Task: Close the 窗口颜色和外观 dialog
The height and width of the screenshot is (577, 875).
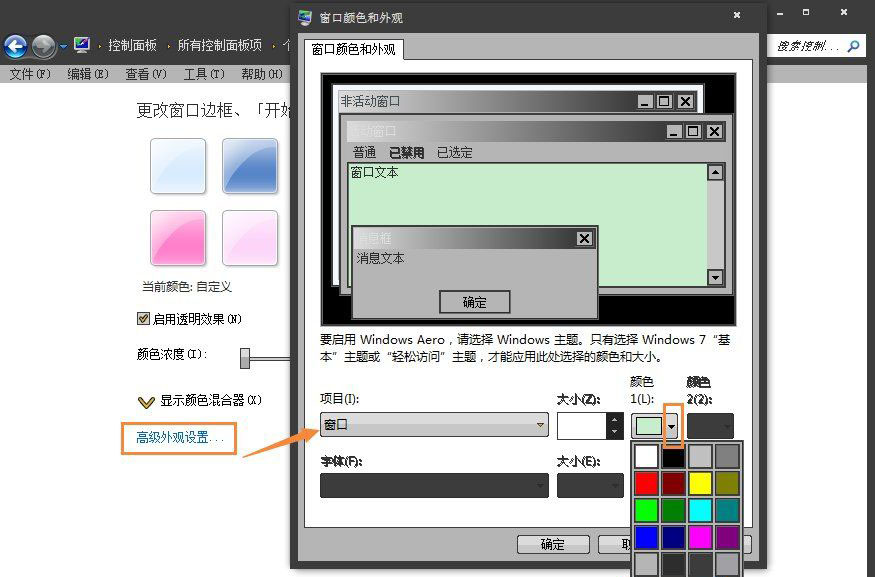Action: [x=737, y=15]
